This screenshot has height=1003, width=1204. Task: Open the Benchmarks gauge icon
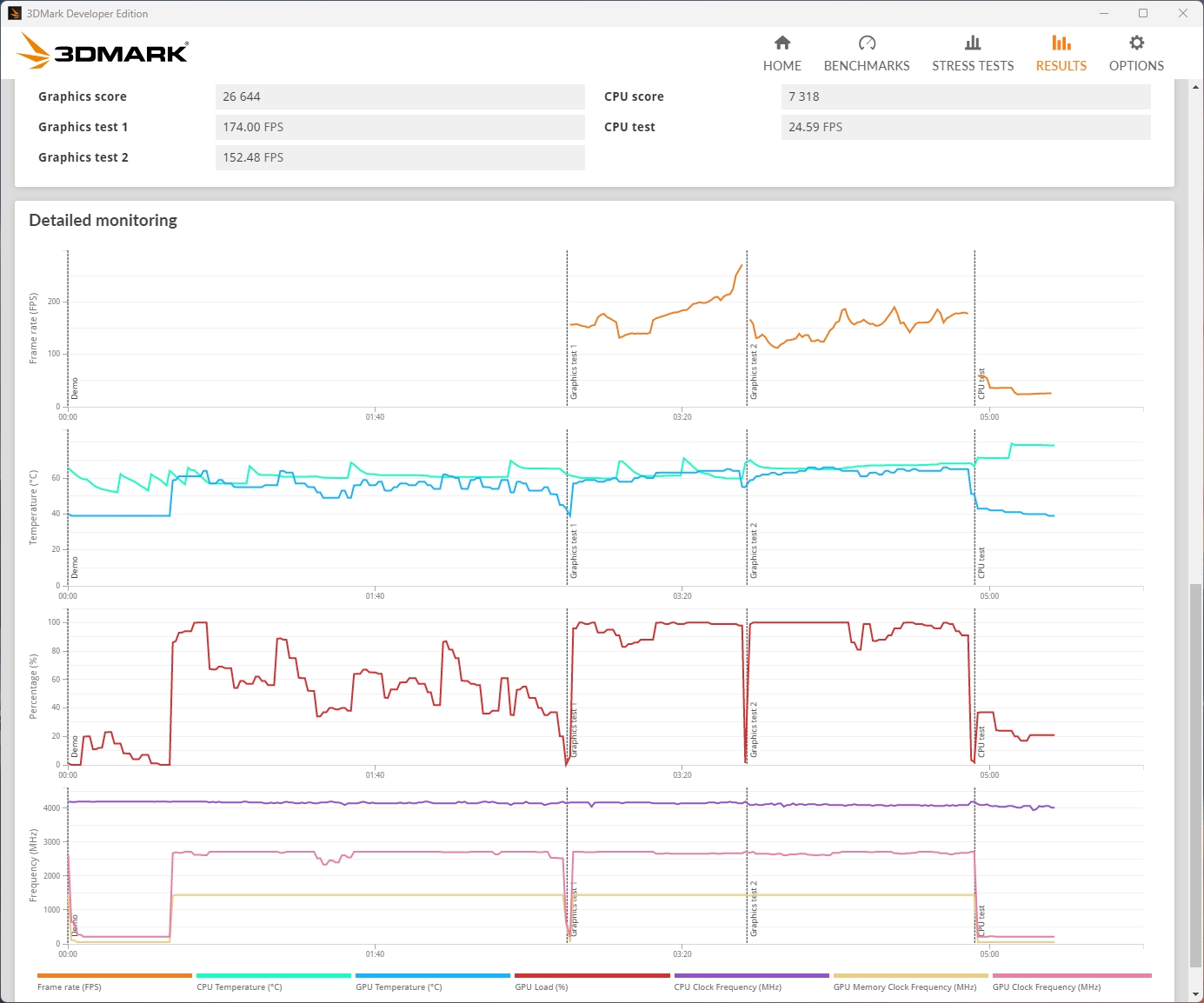click(867, 43)
